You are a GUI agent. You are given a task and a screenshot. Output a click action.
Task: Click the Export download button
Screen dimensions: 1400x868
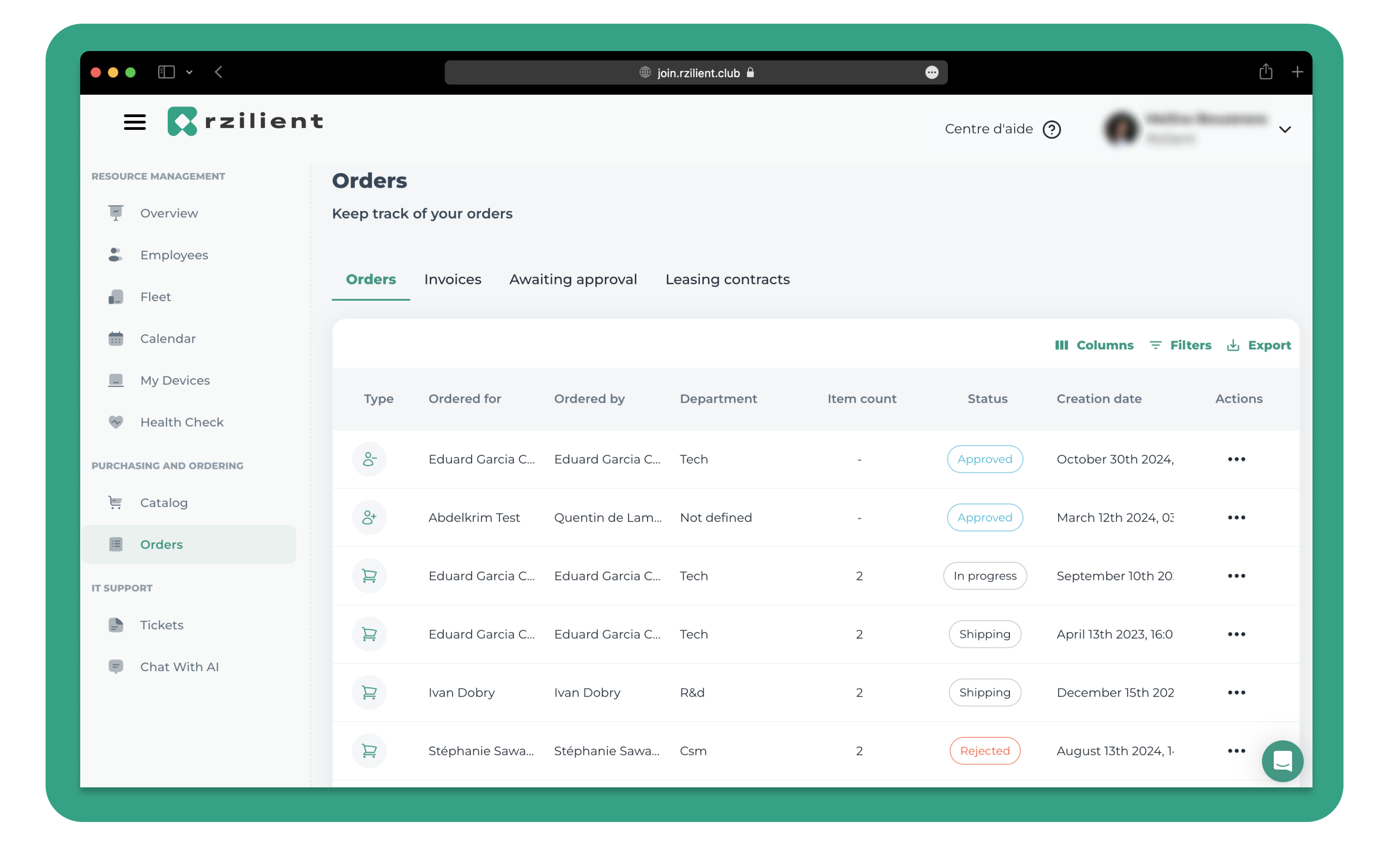coord(1258,345)
